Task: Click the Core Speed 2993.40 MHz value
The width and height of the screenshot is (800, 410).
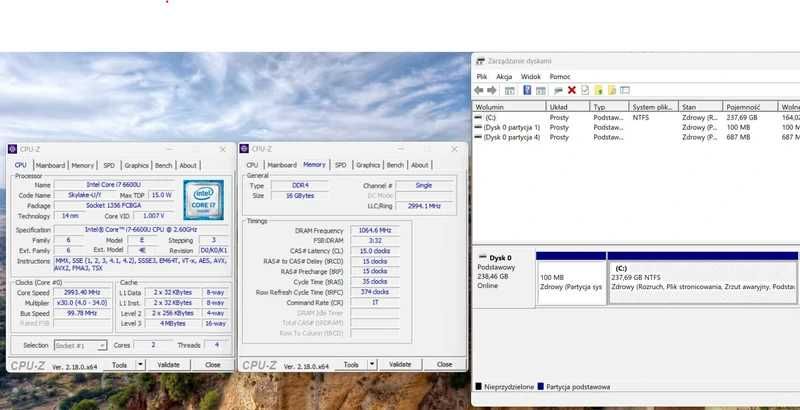Action: [x=82, y=292]
